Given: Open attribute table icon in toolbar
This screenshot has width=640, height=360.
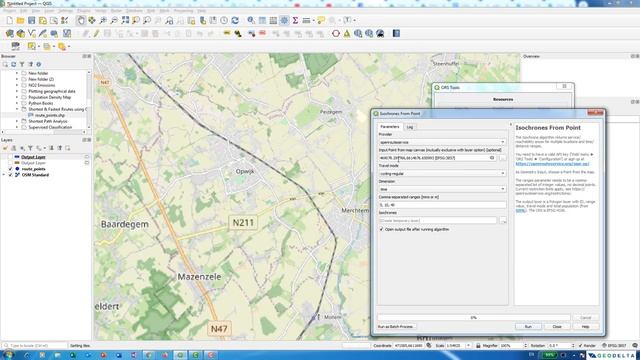Looking at the screenshot, I should [262, 20].
